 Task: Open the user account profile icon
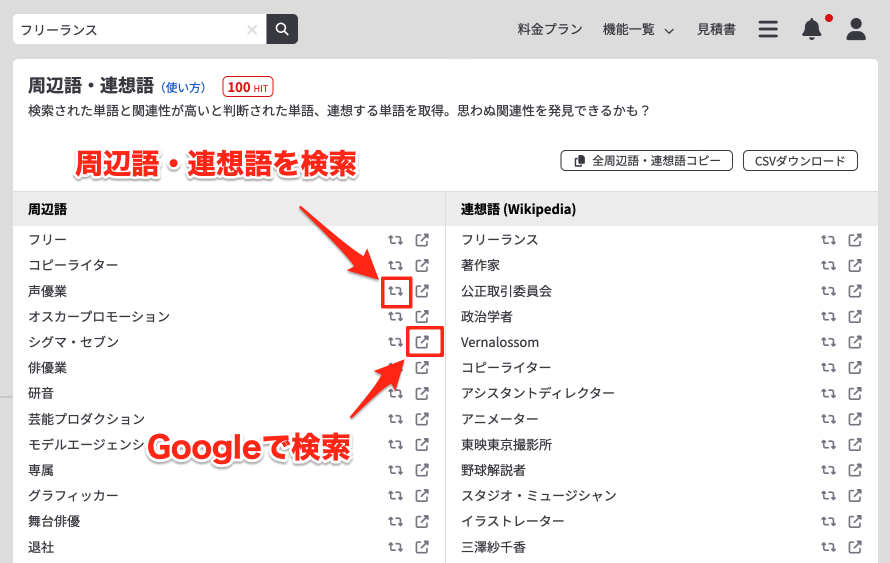coord(856,29)
